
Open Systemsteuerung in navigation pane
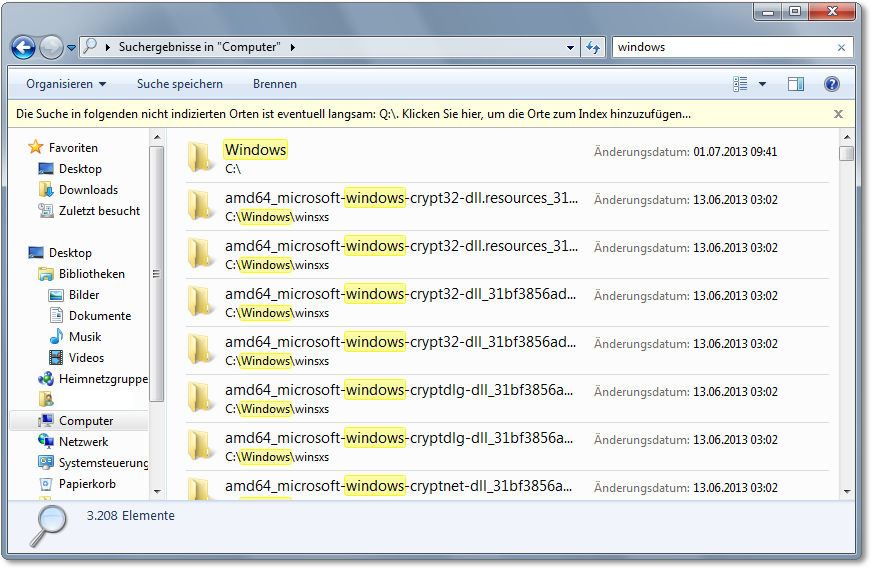click(103, 463)
